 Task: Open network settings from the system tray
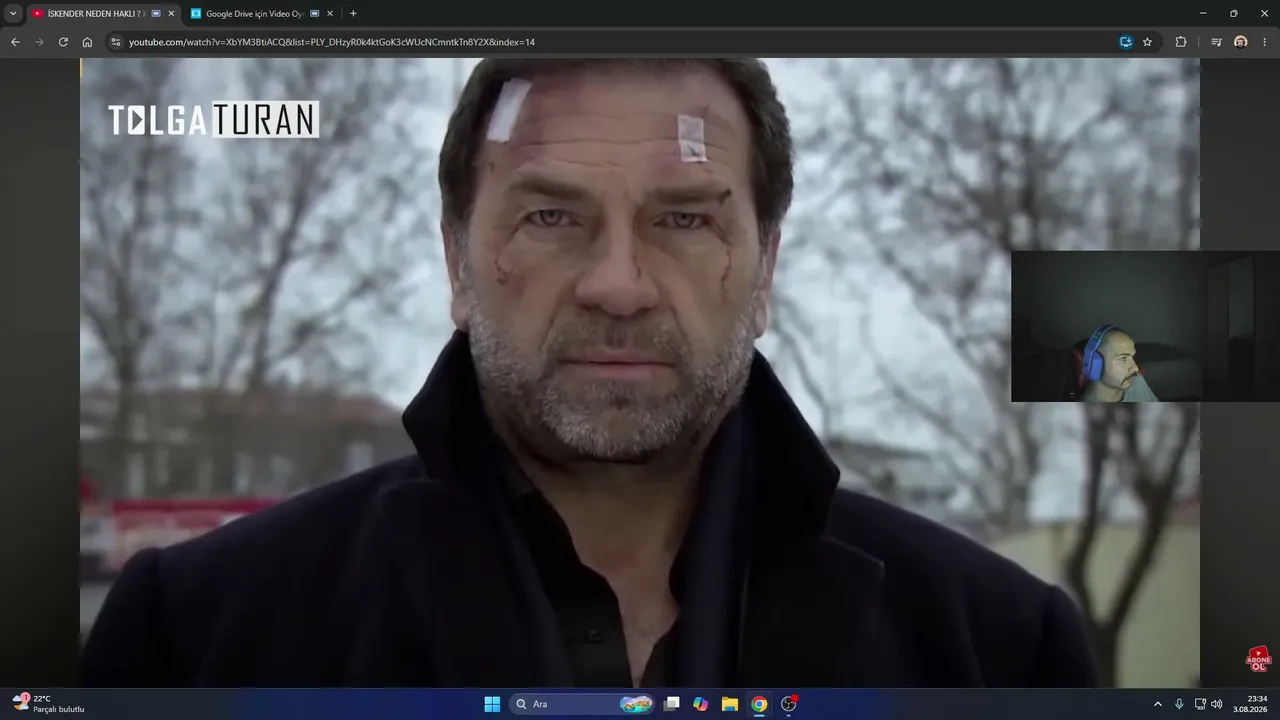tap(1200, 704)
